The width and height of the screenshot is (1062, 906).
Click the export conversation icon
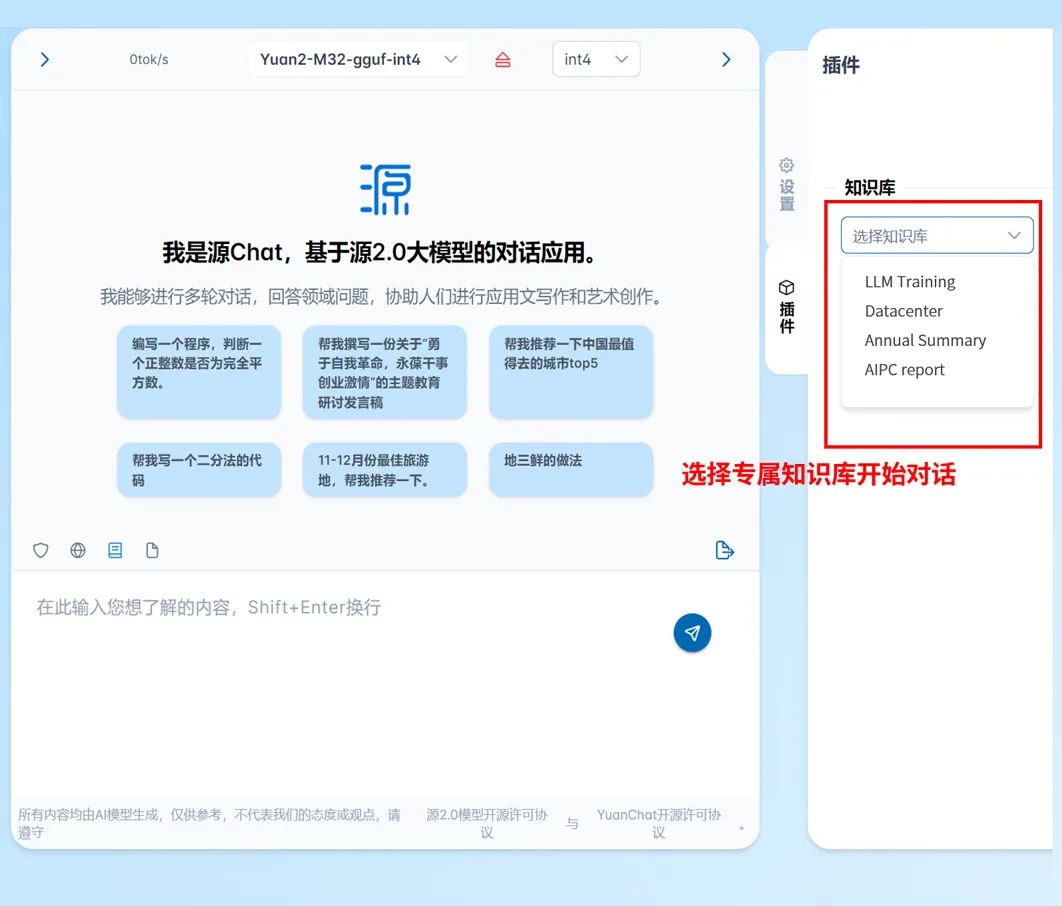point(725,550)
